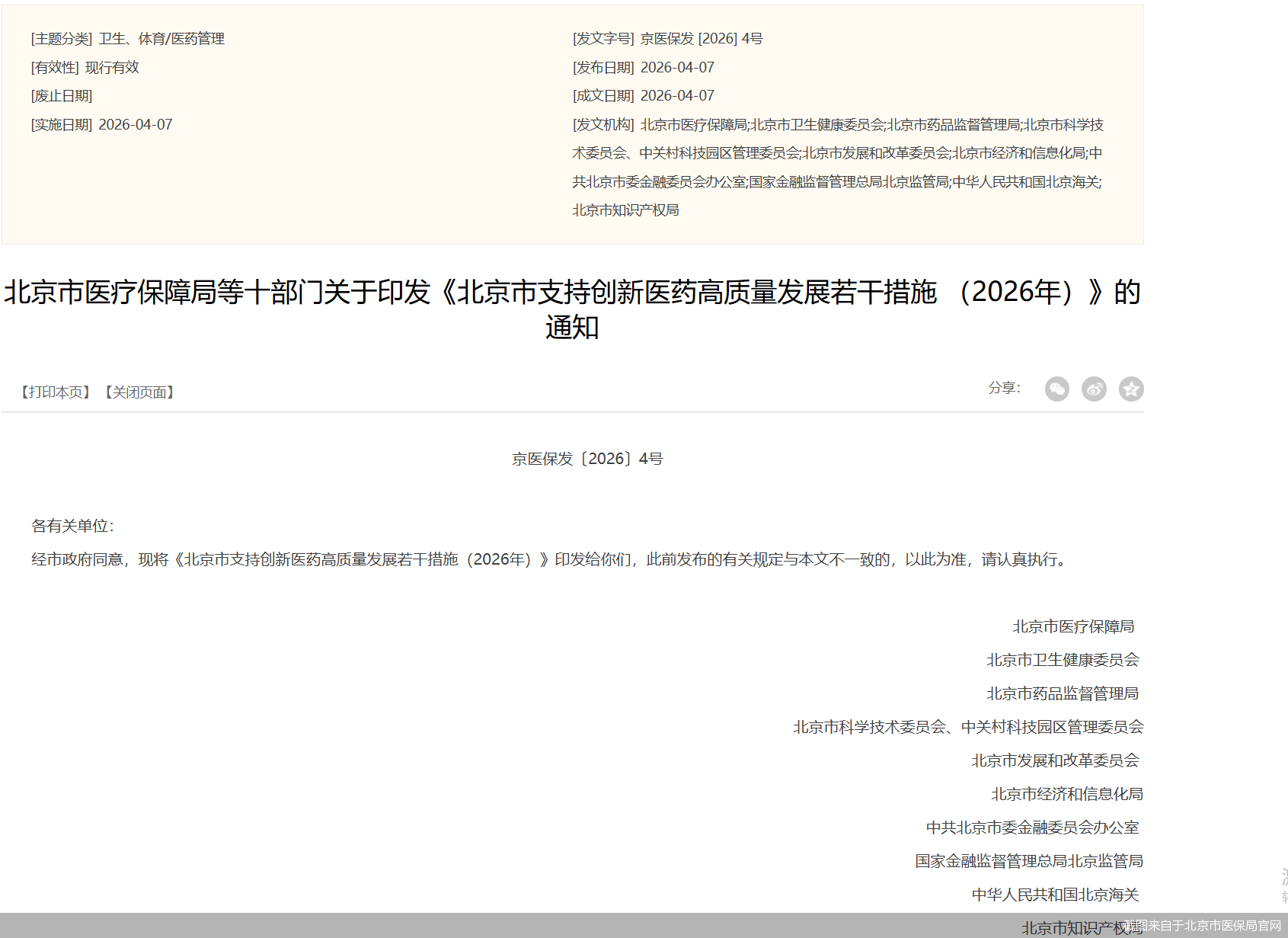
Task: Click the 卫生、体育/医药管理 topic category
Action: (x=161, y=38)
